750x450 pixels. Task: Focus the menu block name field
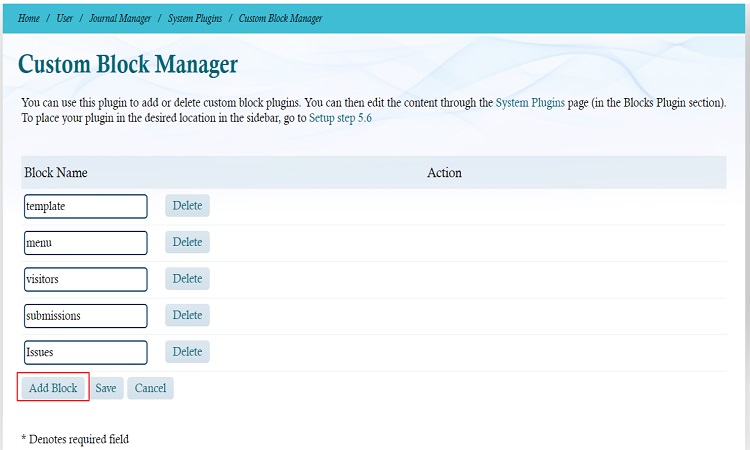[x=86, y=243]
